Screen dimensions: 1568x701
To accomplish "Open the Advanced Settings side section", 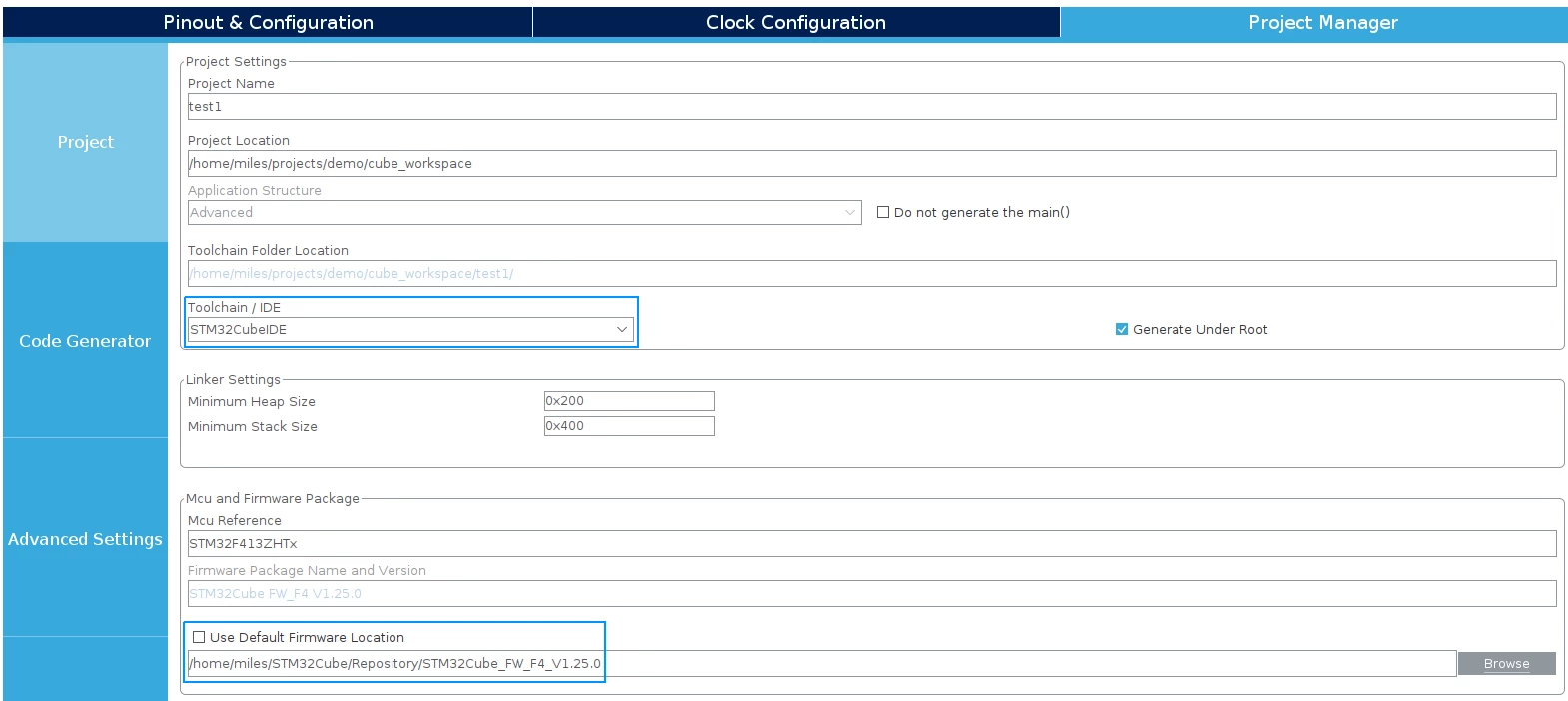I will (x=85, y=539).
